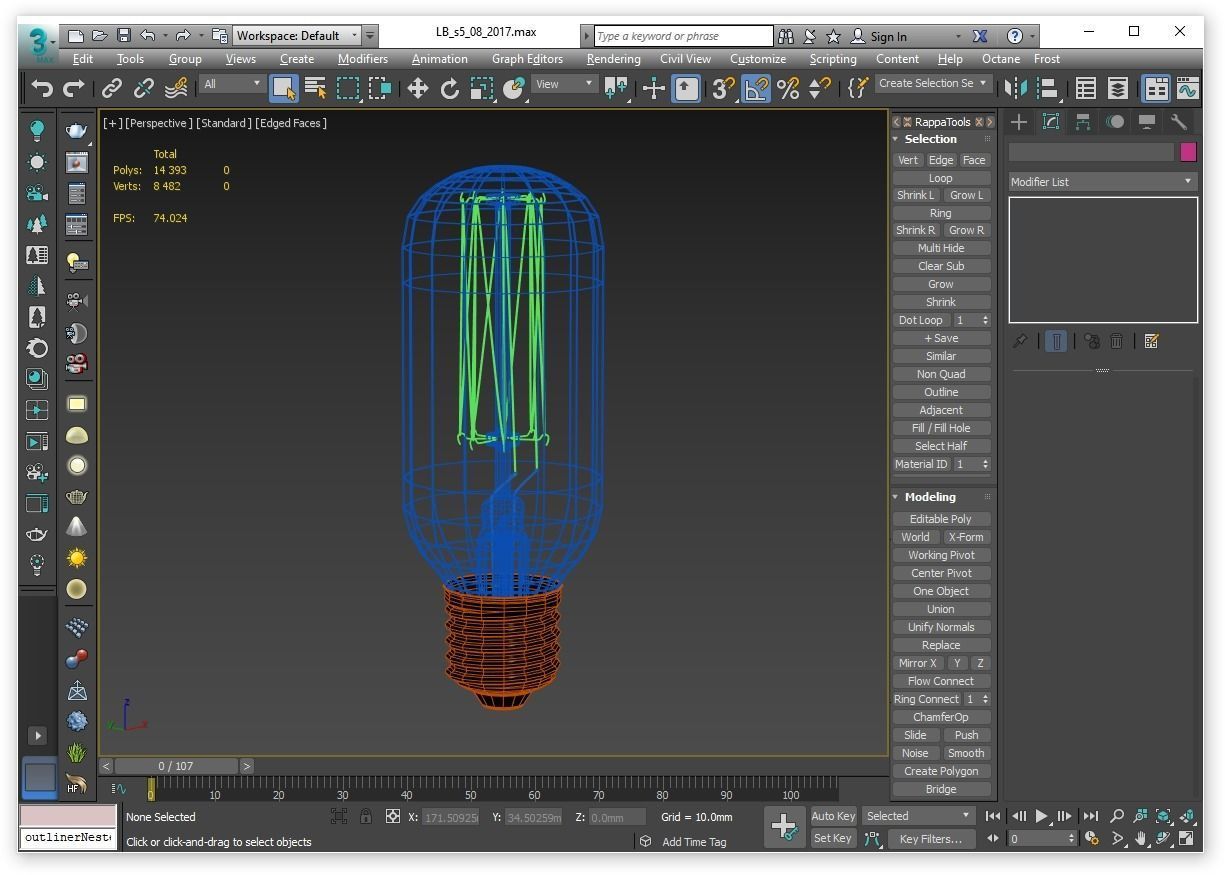
Task: Click the Flow Connect button
Action: (941, 681)
